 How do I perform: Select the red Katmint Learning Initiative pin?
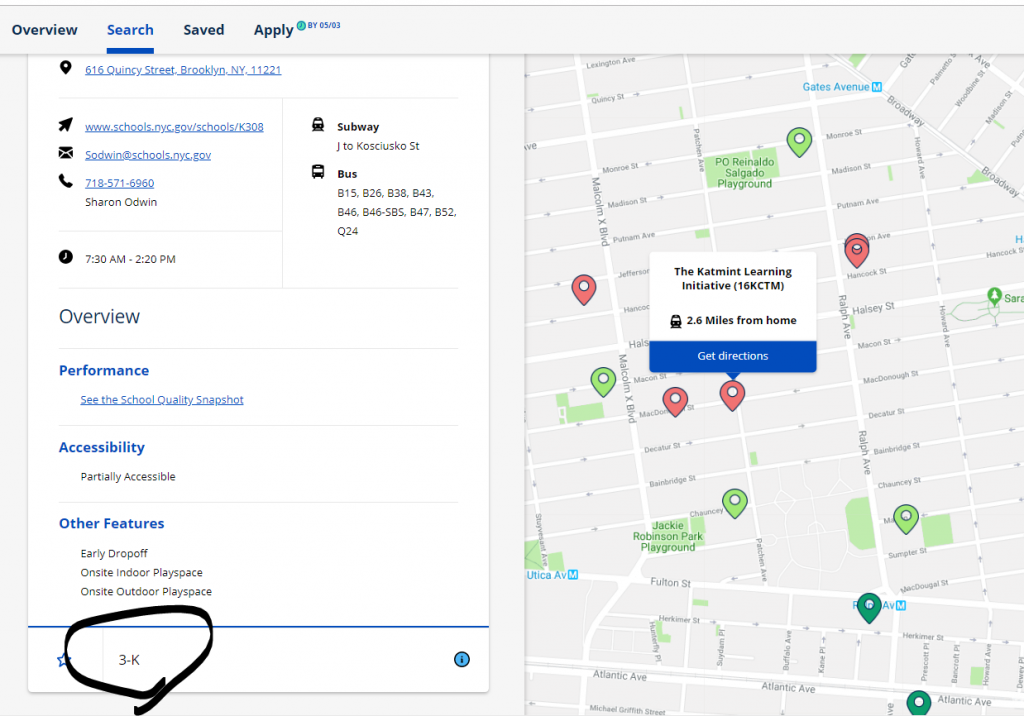(733, 395)
